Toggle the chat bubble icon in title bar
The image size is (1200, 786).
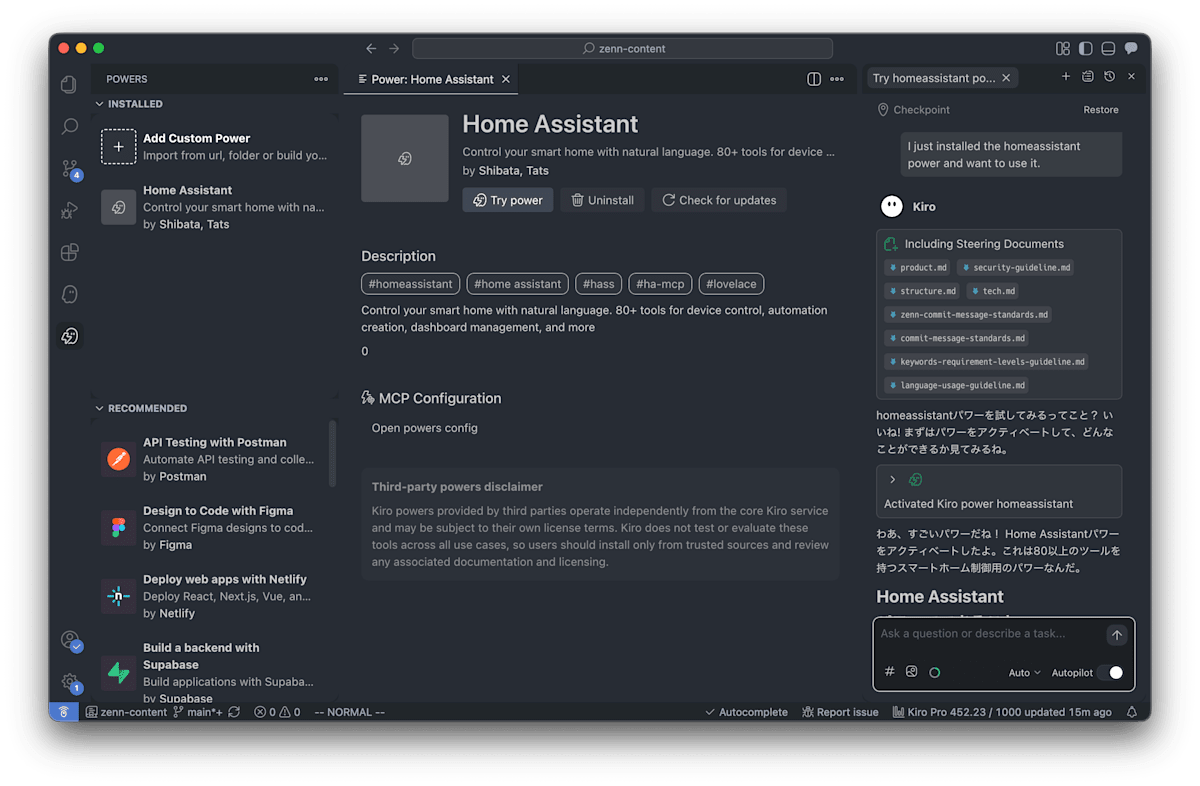[1131, 48]
